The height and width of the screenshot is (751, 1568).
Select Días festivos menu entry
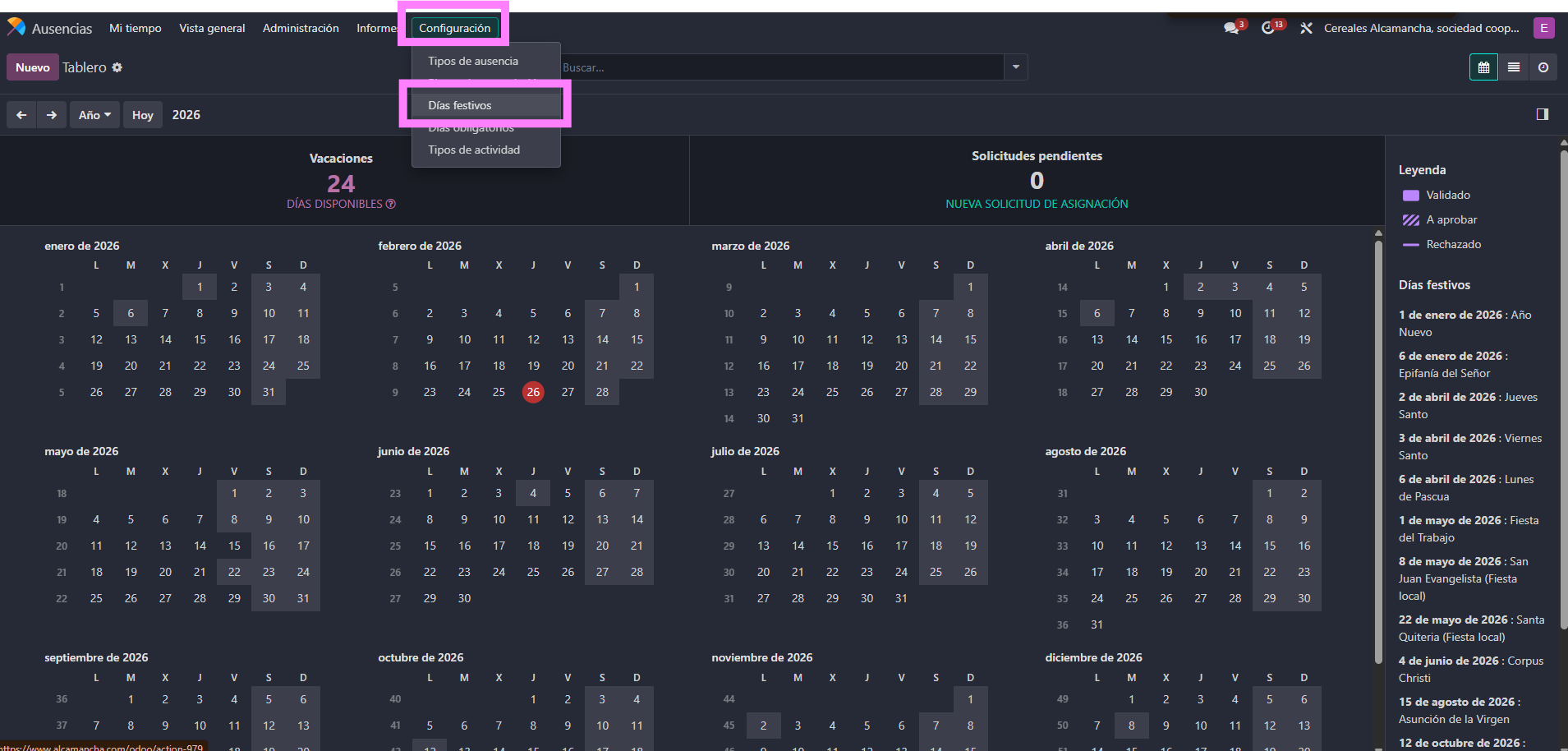(x=460, y=105)
